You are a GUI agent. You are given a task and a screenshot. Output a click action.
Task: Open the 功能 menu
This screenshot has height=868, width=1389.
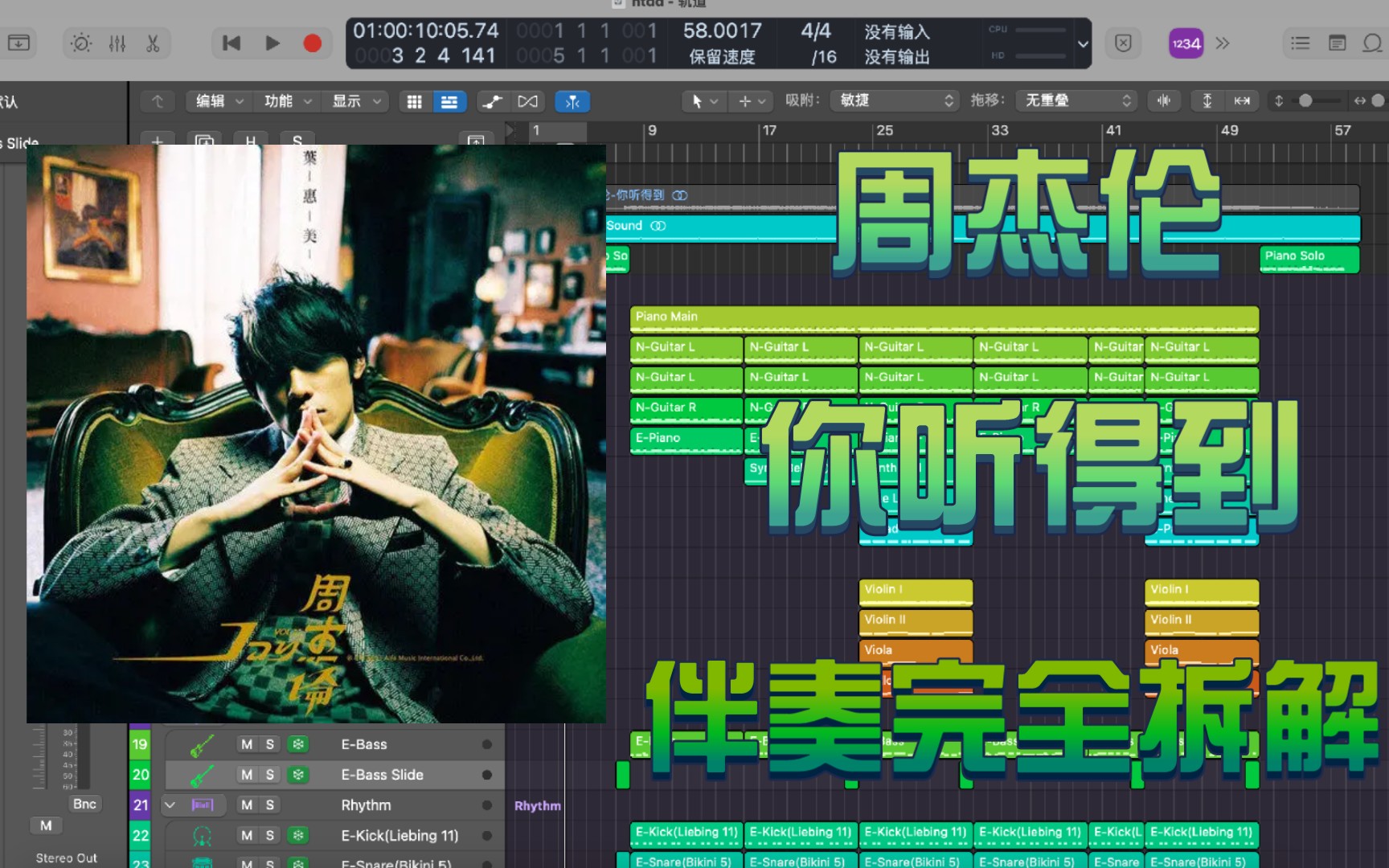click(288, 101)
